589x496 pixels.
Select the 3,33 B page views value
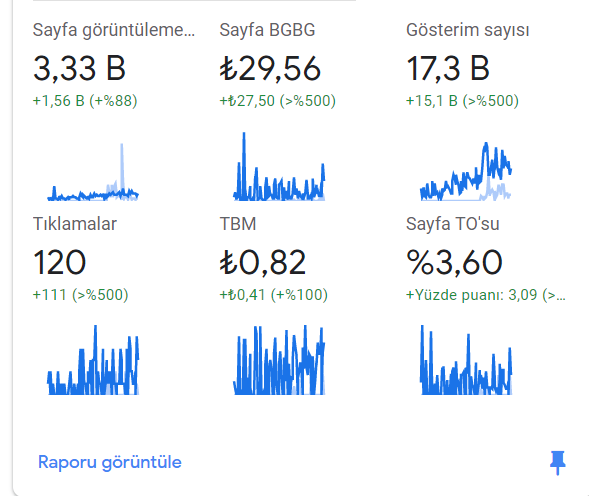click(79, 68)
